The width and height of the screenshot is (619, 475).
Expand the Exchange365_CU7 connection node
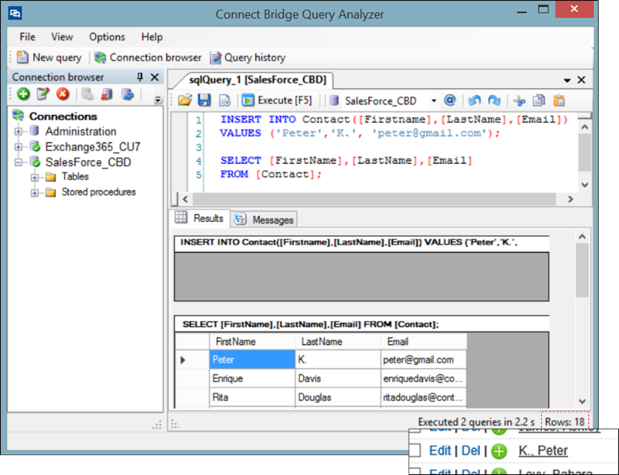[x=18, y=147]
